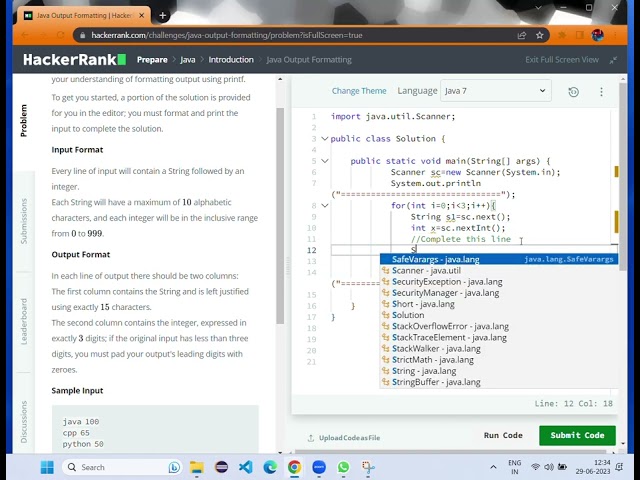Image resolution: width=640 pixels, height=480 pixels.
Task: Open the editor more options menu
Action: (x=601, y=92)
